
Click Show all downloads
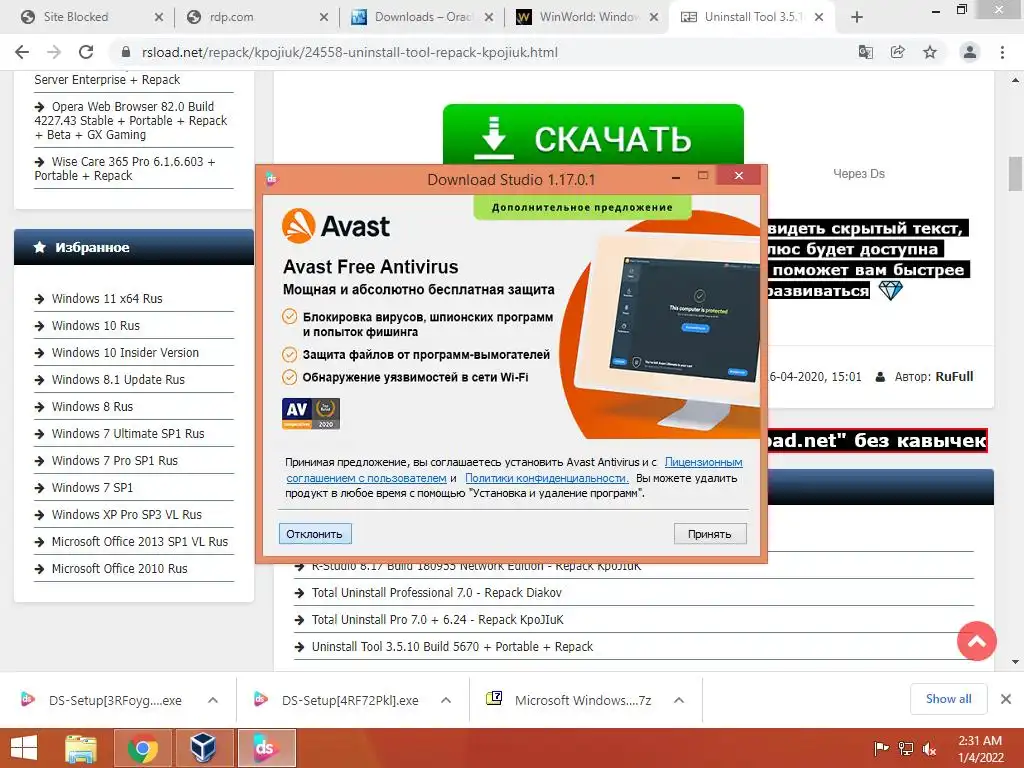(x=948, y=699)
